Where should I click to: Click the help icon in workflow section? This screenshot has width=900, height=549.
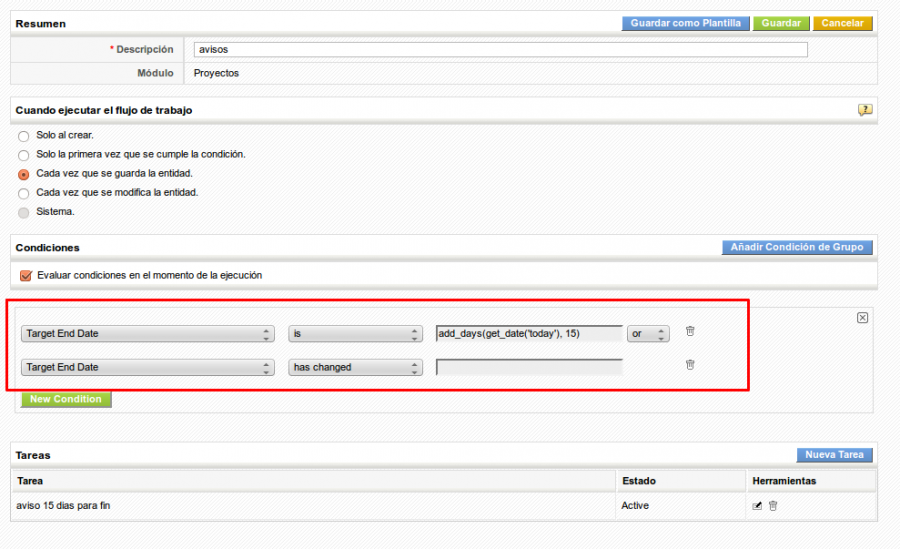tap(865, 110)
